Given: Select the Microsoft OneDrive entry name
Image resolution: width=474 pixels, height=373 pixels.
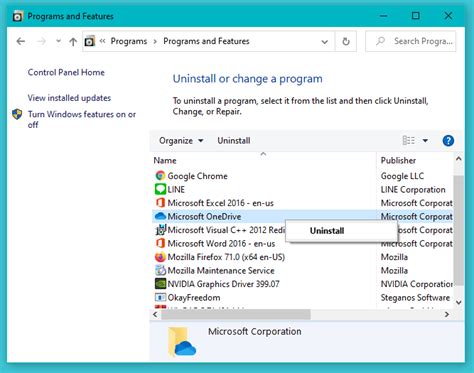Looking at the screenshot, I should pos(204,217).
